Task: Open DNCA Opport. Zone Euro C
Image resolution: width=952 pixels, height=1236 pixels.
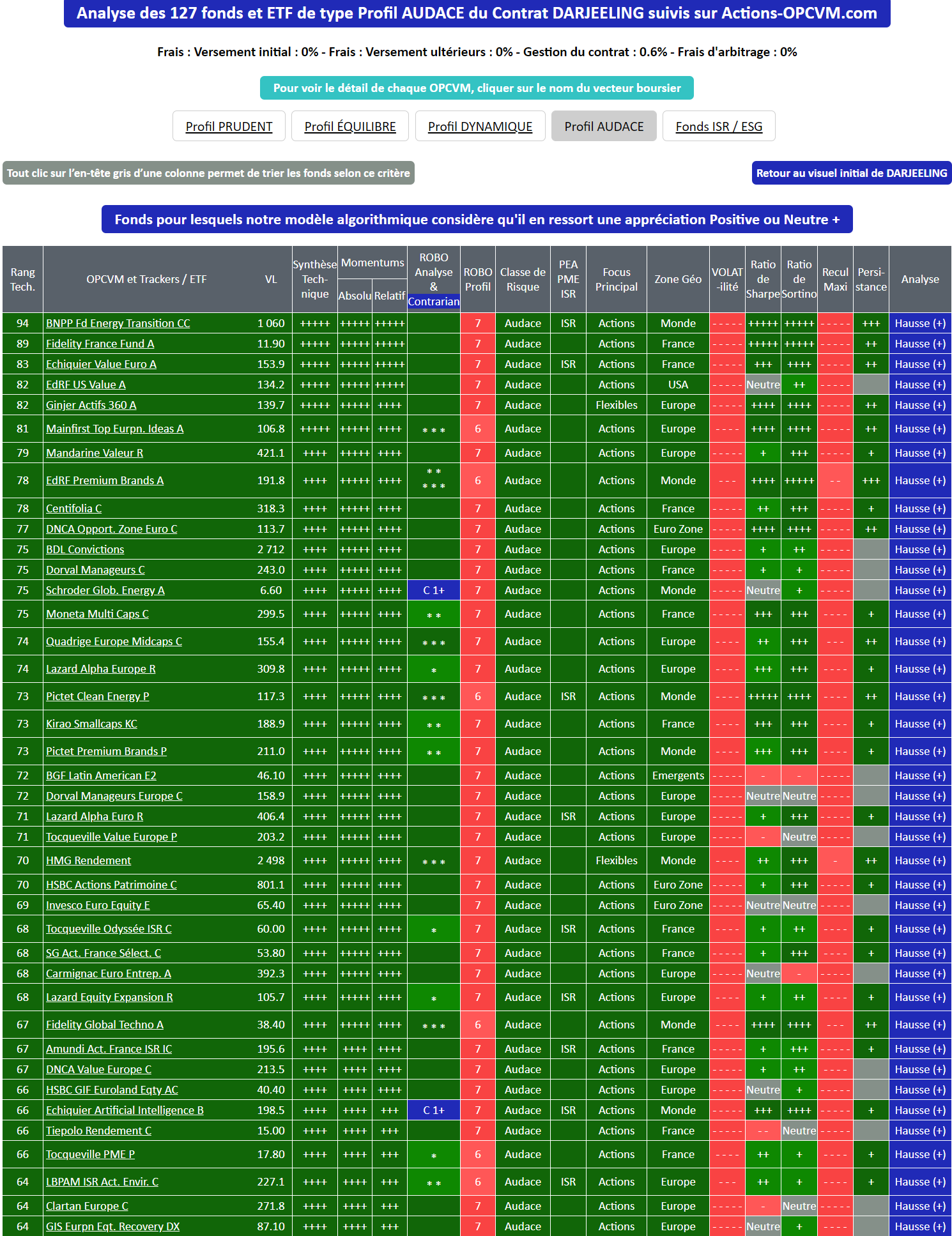Action: 112,529
